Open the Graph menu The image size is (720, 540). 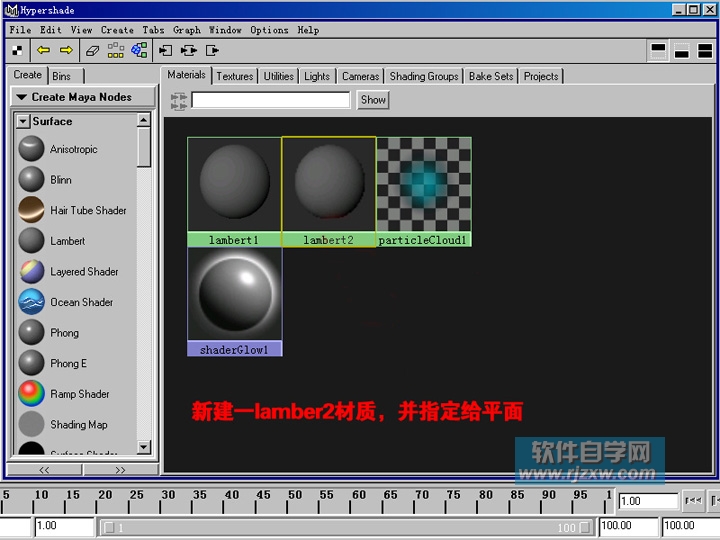(186, 30)
